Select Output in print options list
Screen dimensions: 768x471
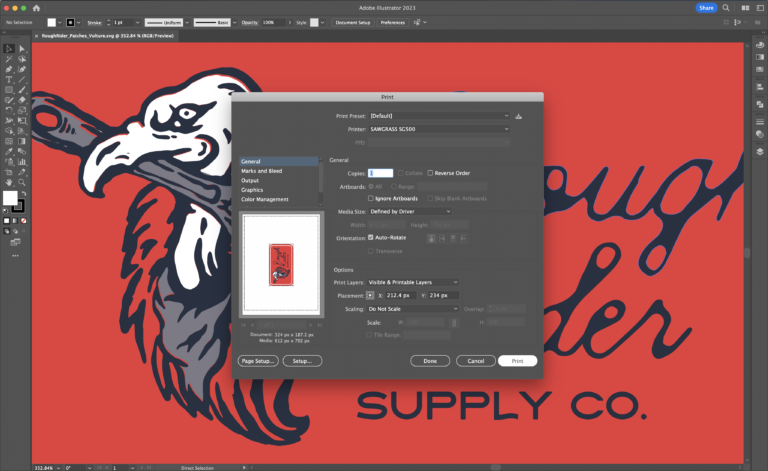[279, 180]
